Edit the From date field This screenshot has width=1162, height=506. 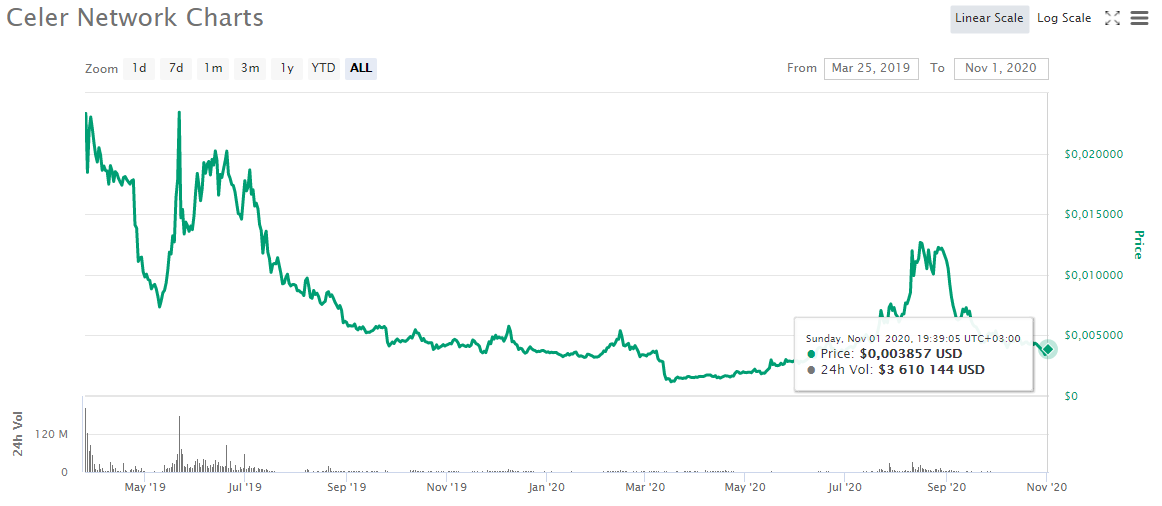[872, 68]
